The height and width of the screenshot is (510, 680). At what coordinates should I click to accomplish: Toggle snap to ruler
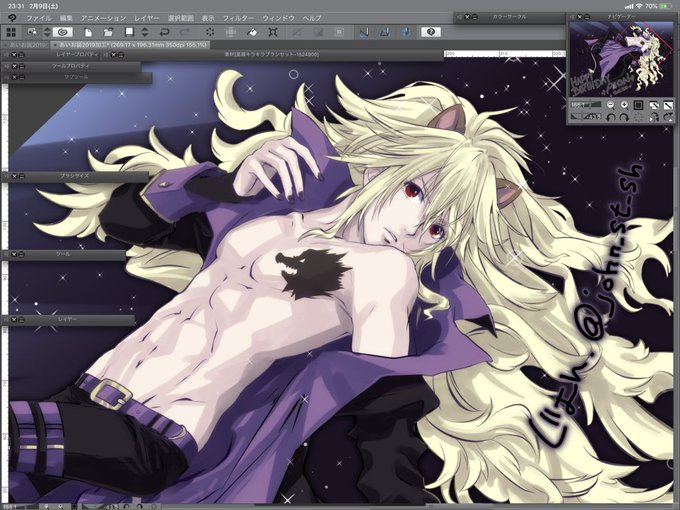tap(364, 32)
